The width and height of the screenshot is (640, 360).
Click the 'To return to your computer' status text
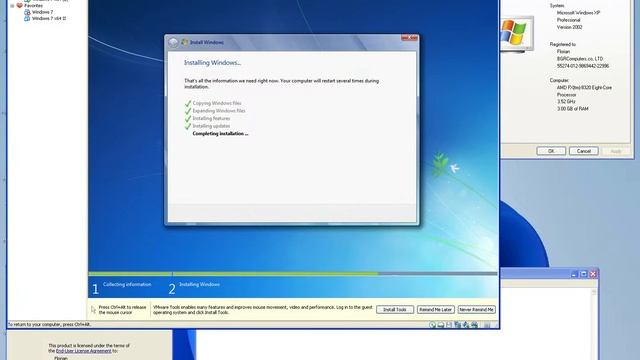tap(49, 324)
